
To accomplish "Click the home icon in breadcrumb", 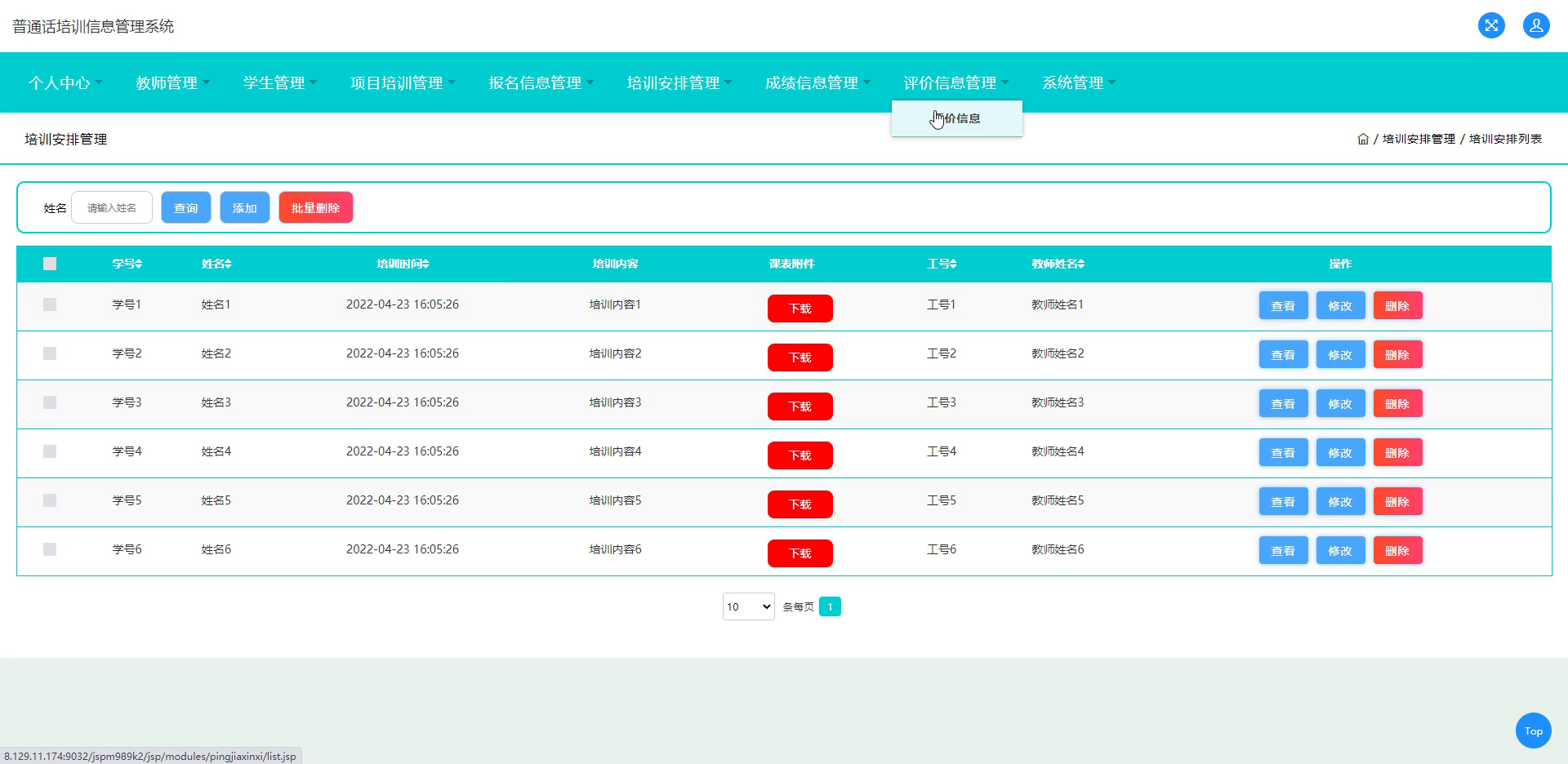I will [1363, 139].
